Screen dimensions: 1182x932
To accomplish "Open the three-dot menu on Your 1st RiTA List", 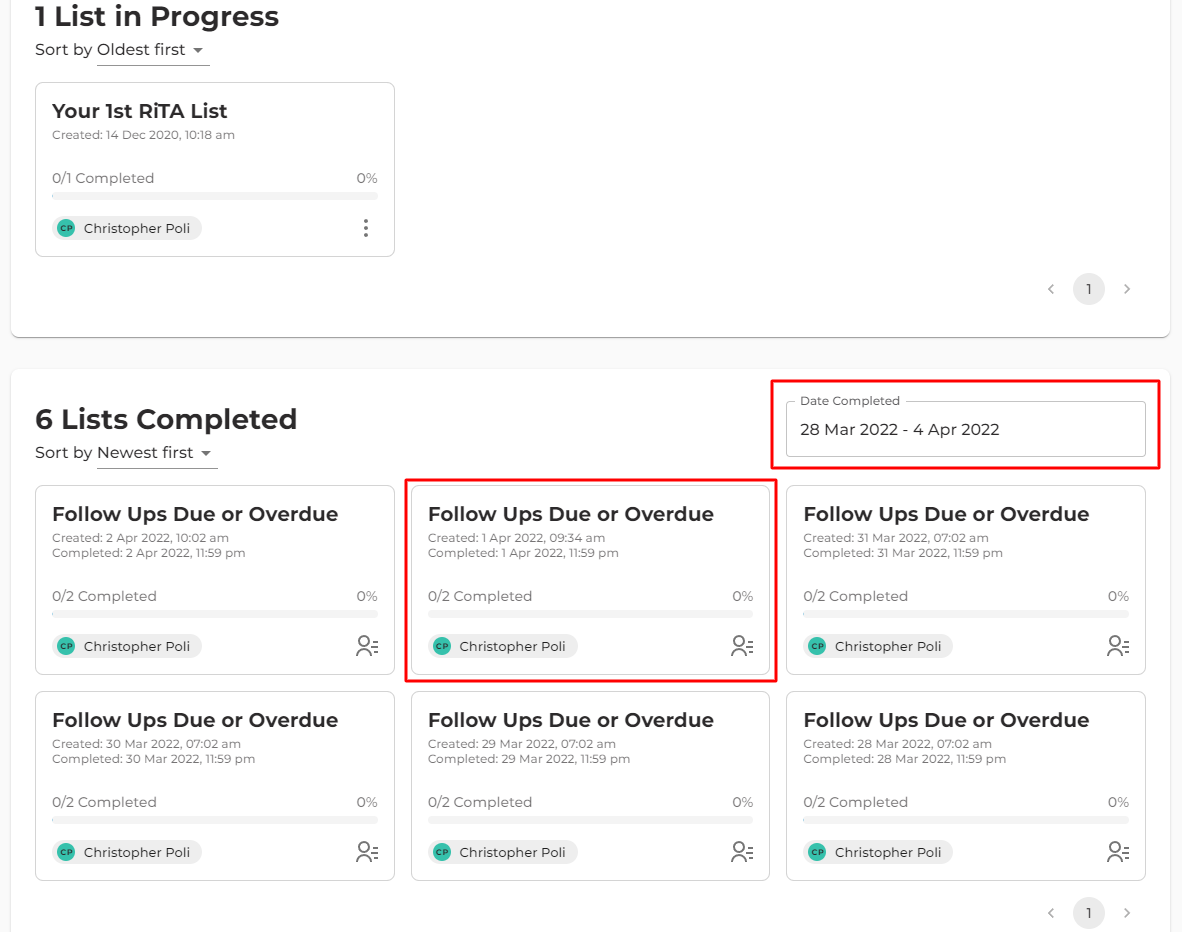I will (366, 228).
